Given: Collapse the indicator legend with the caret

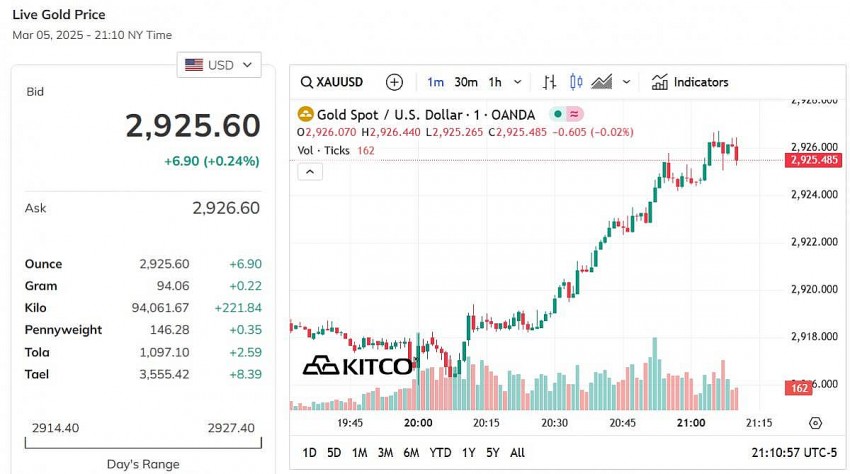Looking at the screenshot, I should click(310, 172).
